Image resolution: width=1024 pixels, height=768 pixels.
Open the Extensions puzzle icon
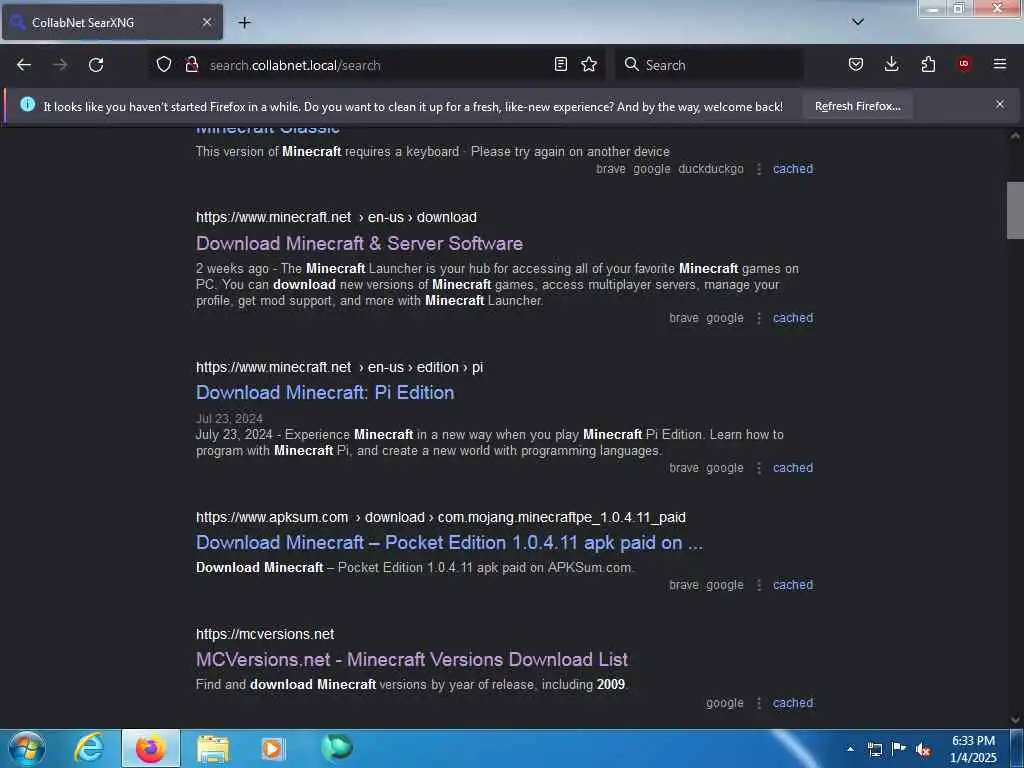(x=928, y=64)
